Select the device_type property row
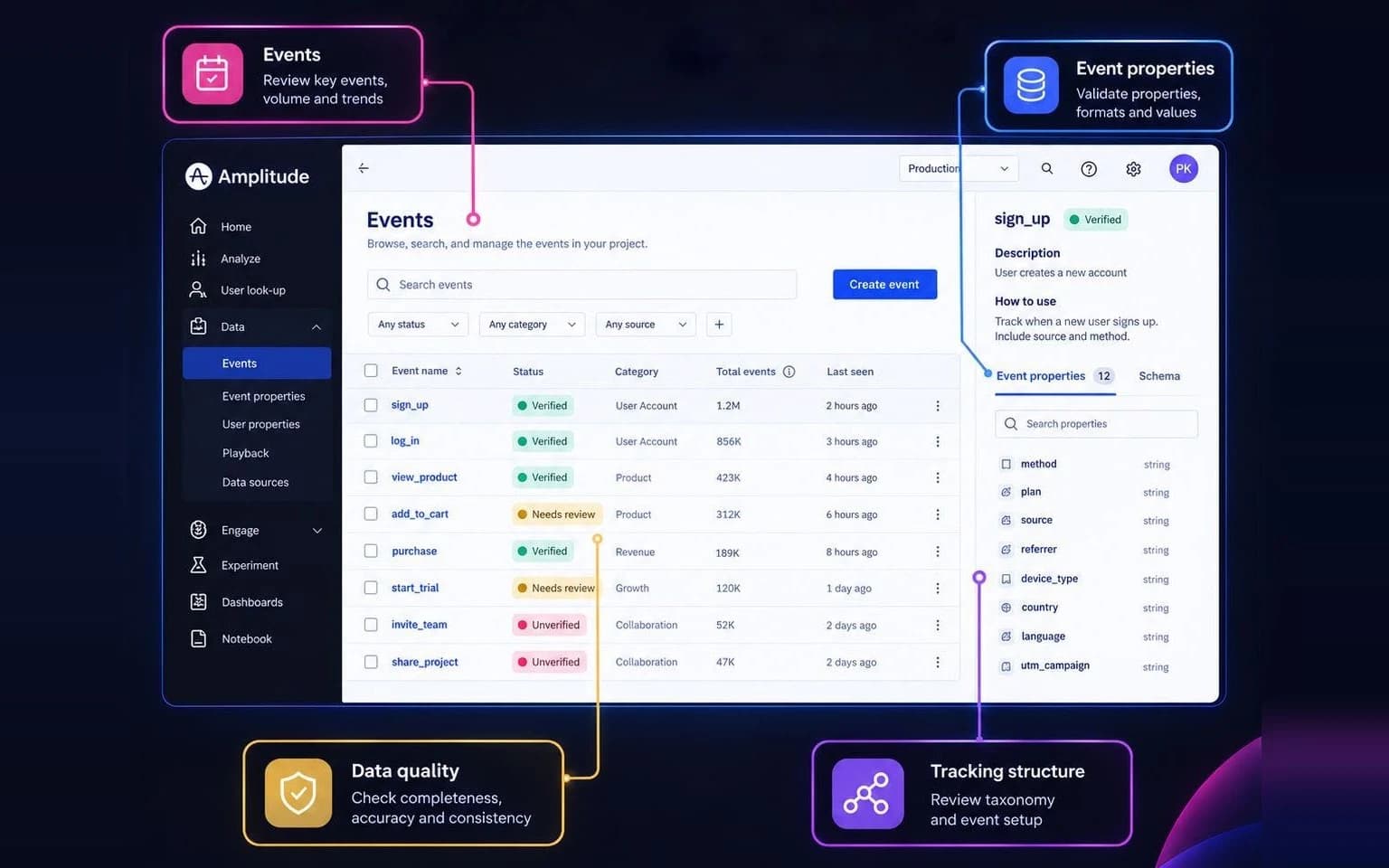This screenshot has width=1389, height=868. coord(1085,579)
